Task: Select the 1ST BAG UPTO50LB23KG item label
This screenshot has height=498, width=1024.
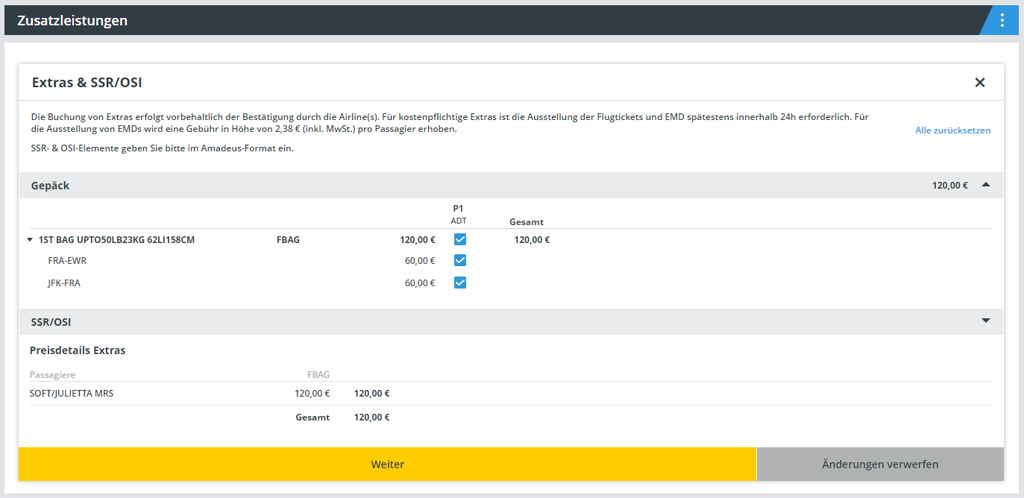Action: tap(116, 240)
